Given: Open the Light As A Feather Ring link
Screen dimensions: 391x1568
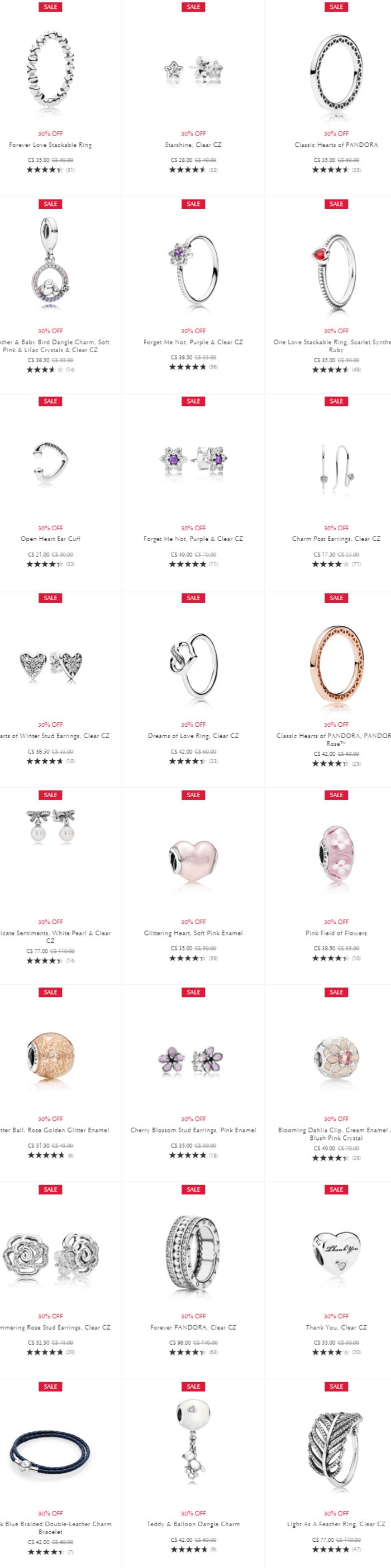Looking at the screenshot, I should point(336,1524).
